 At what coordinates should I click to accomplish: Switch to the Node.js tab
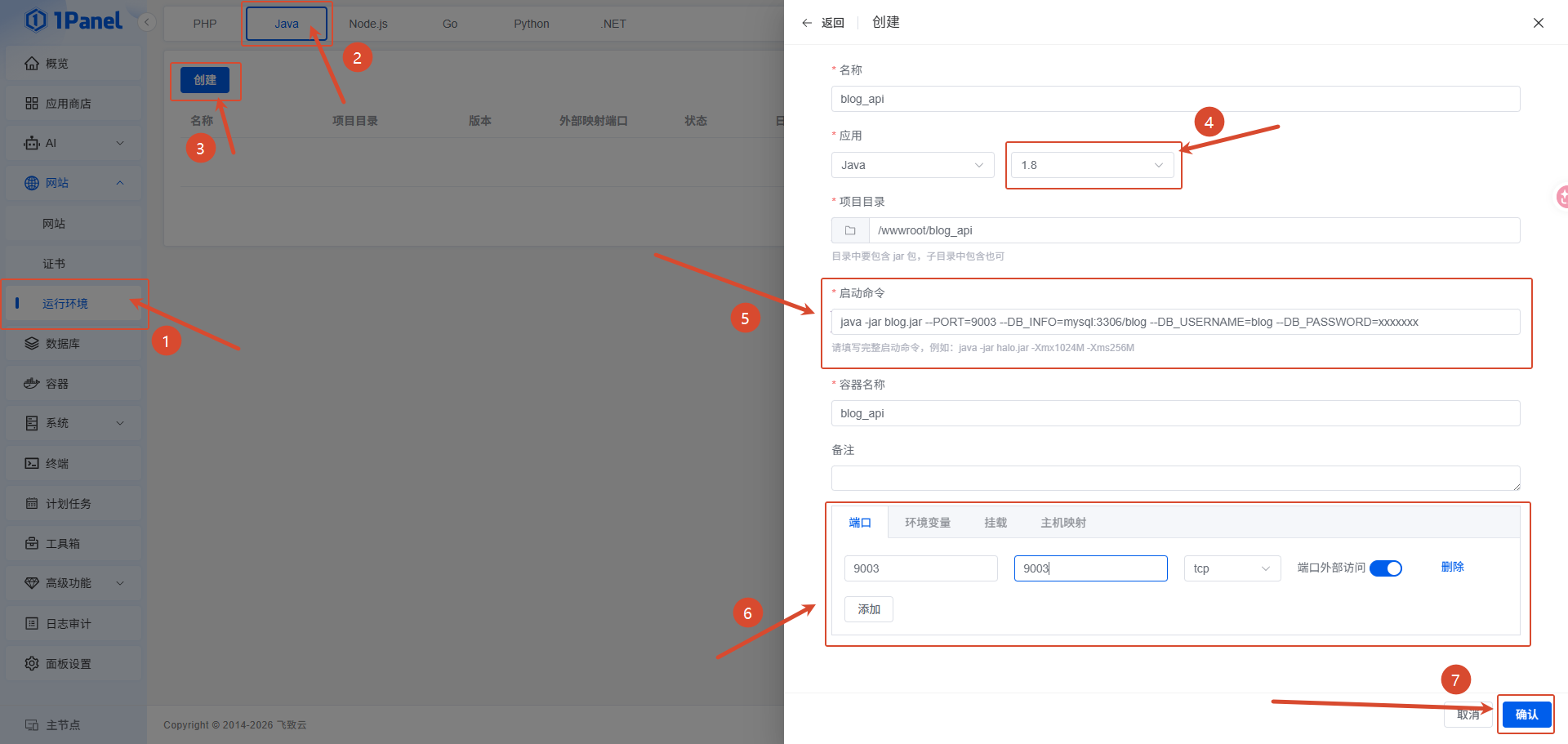tap(368, 24)
